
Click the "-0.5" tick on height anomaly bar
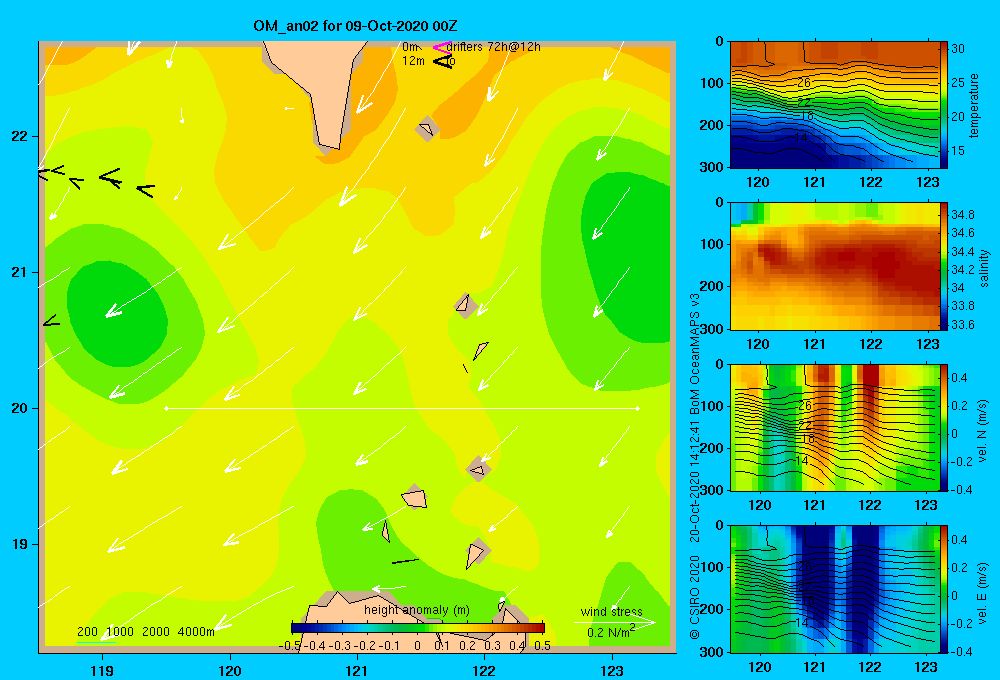pos(290,646)
